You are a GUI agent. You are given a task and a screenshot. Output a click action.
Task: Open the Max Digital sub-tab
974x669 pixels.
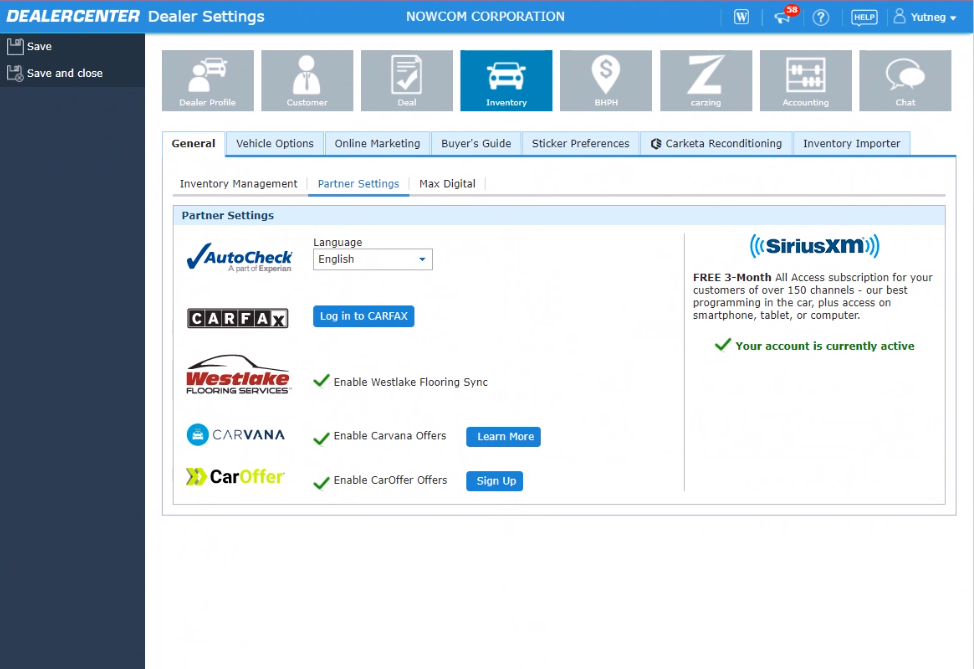pos(447,184)
